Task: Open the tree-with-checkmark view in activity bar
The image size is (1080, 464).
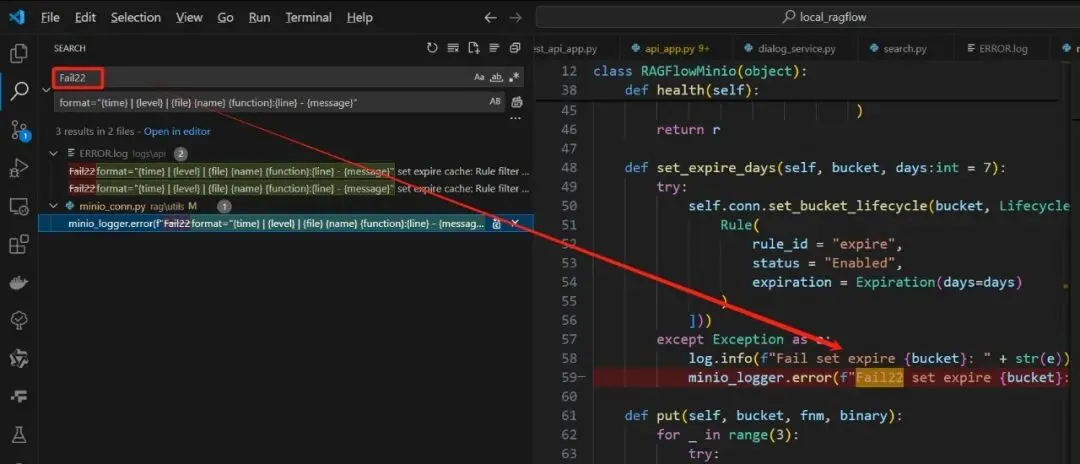Action: (19, 320)
